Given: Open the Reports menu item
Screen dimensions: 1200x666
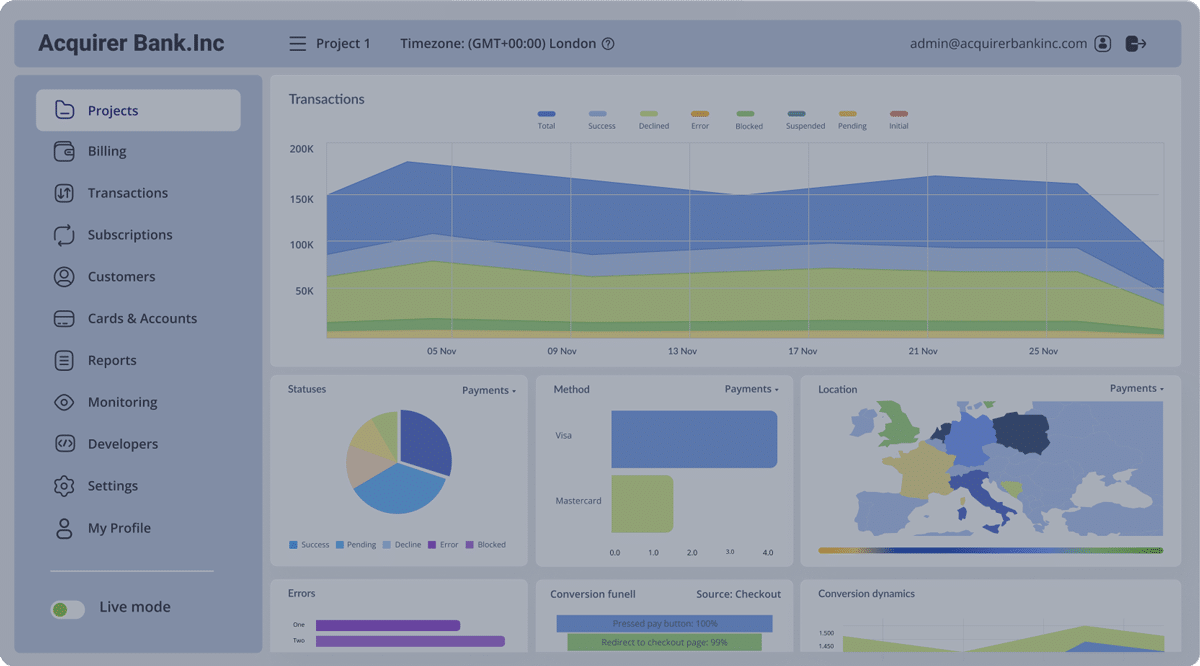Looking at the screenshot, I should click(112, 361).
